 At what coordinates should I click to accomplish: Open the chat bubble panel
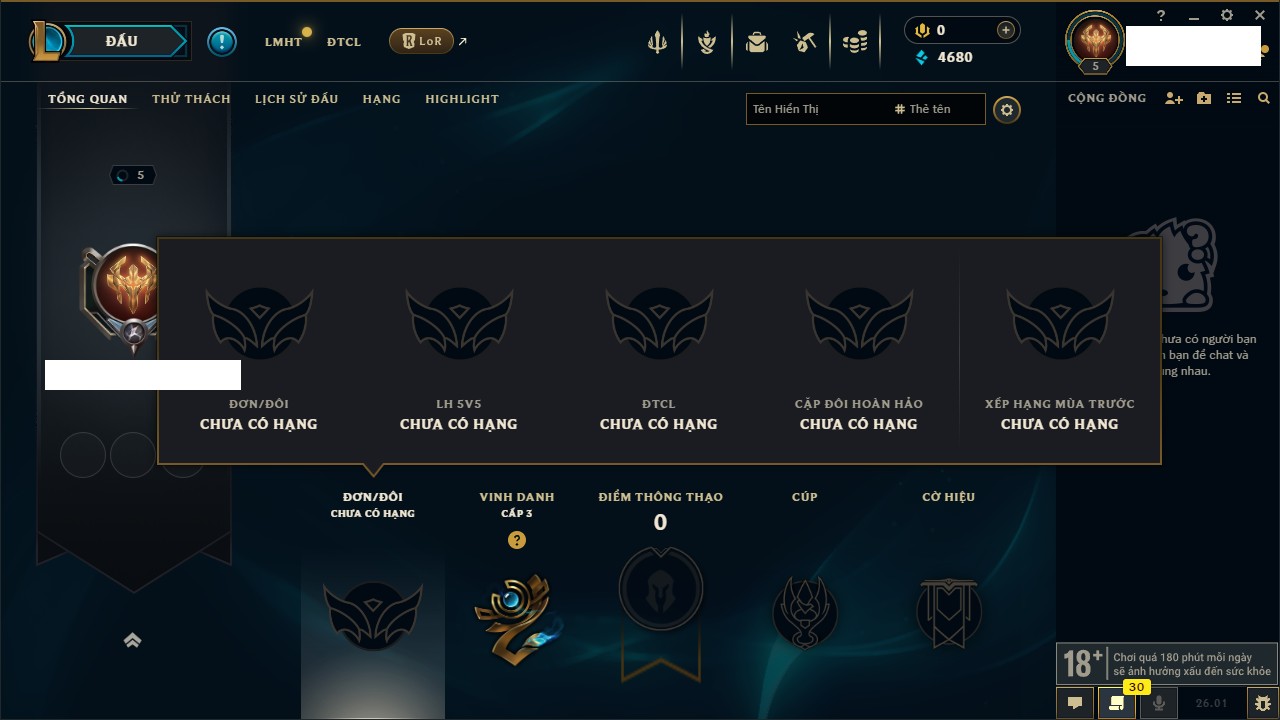point(1075,703)
